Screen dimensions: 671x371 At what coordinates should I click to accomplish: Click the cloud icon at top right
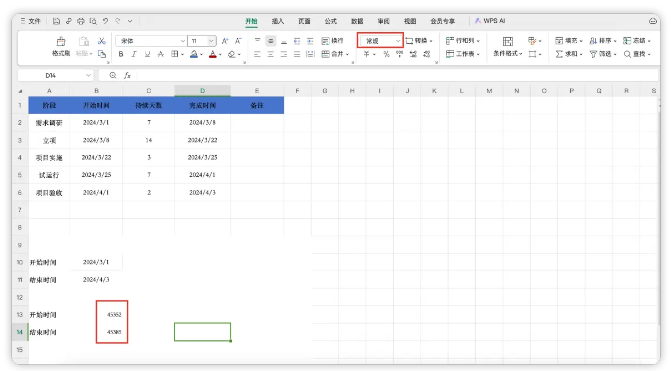pyautogui.click(x=653, y=21)
